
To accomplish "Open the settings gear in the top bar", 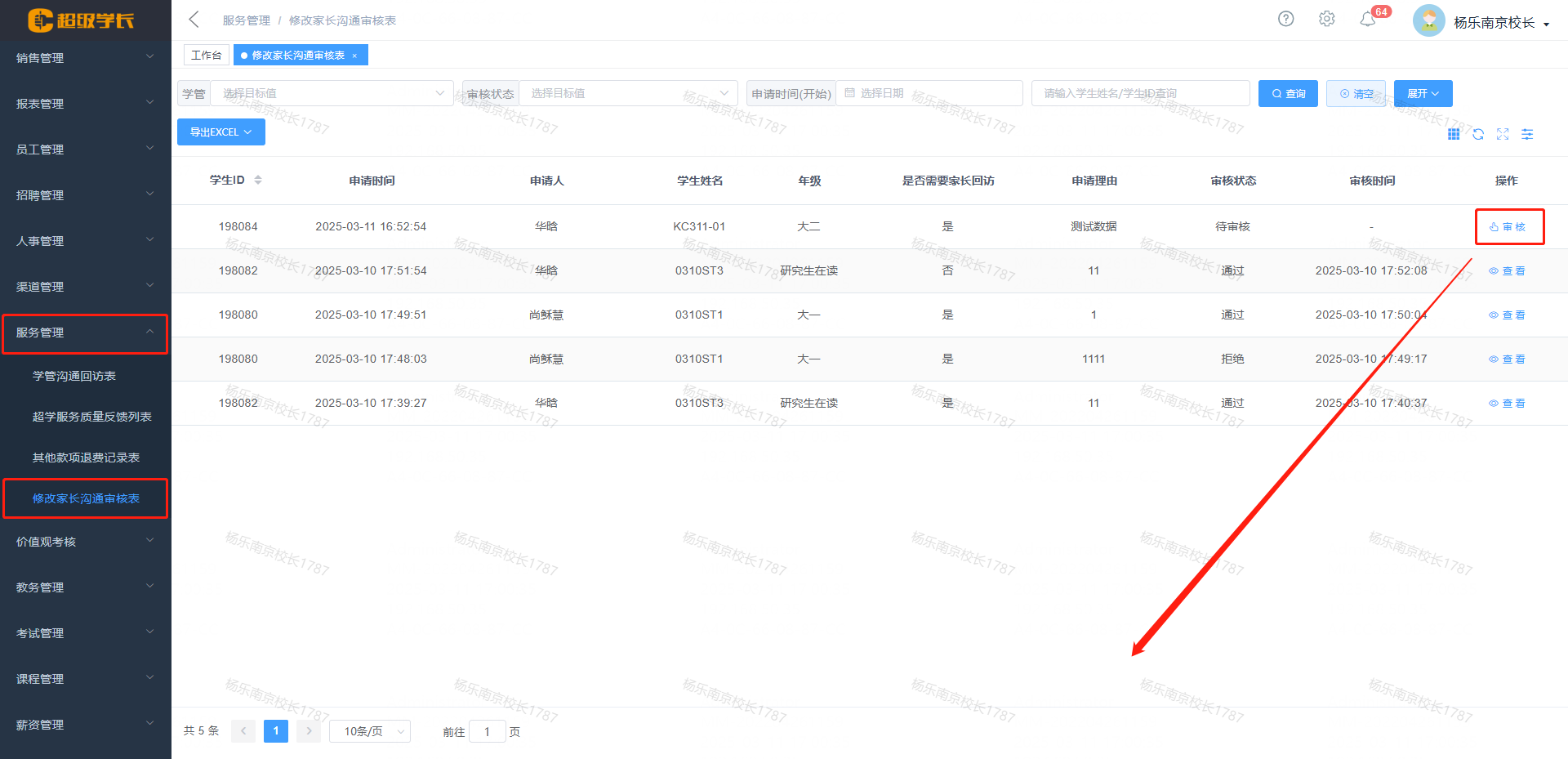I will (x=1326, y=19).
